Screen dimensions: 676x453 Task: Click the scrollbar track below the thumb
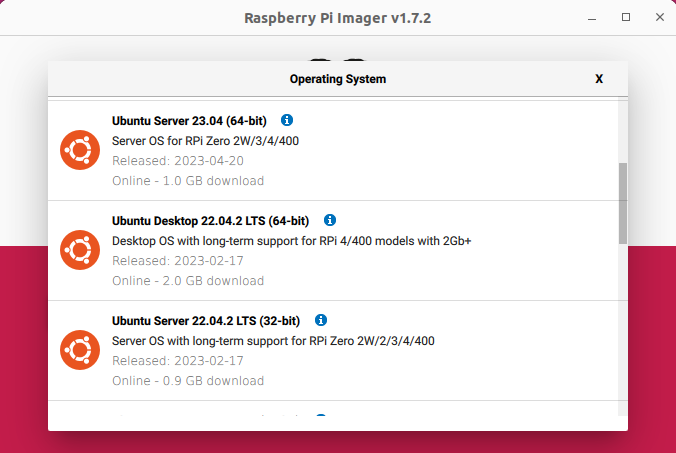click(x=623, y=330)
